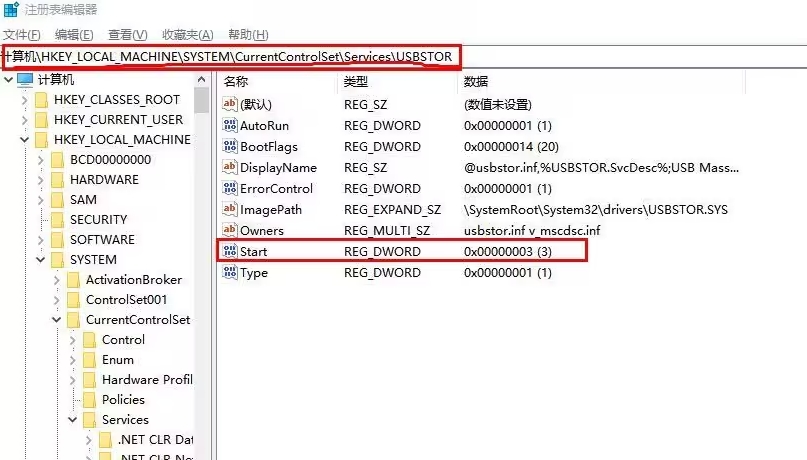
Task: Expand the ControlSet001 key
Action: 57,300
